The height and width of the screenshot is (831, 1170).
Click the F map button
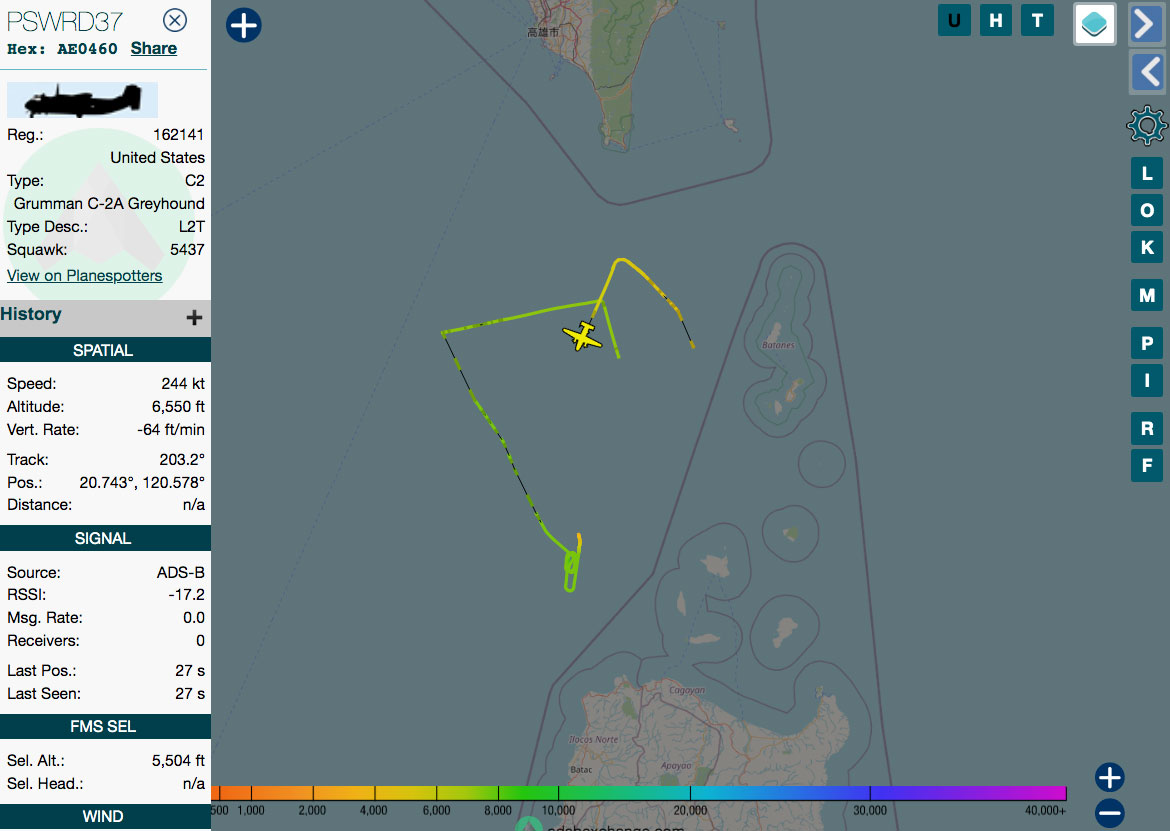tap(1147, 465)
